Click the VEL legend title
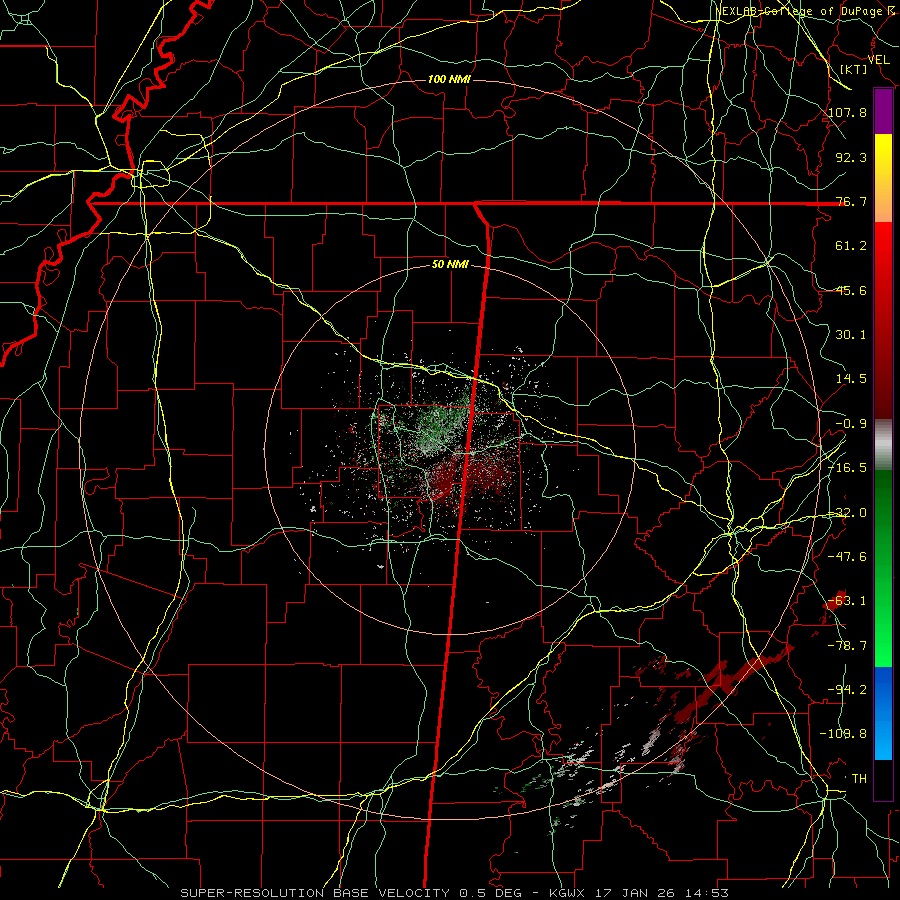Viewport: 900px width, 900px height. (878, 60)
